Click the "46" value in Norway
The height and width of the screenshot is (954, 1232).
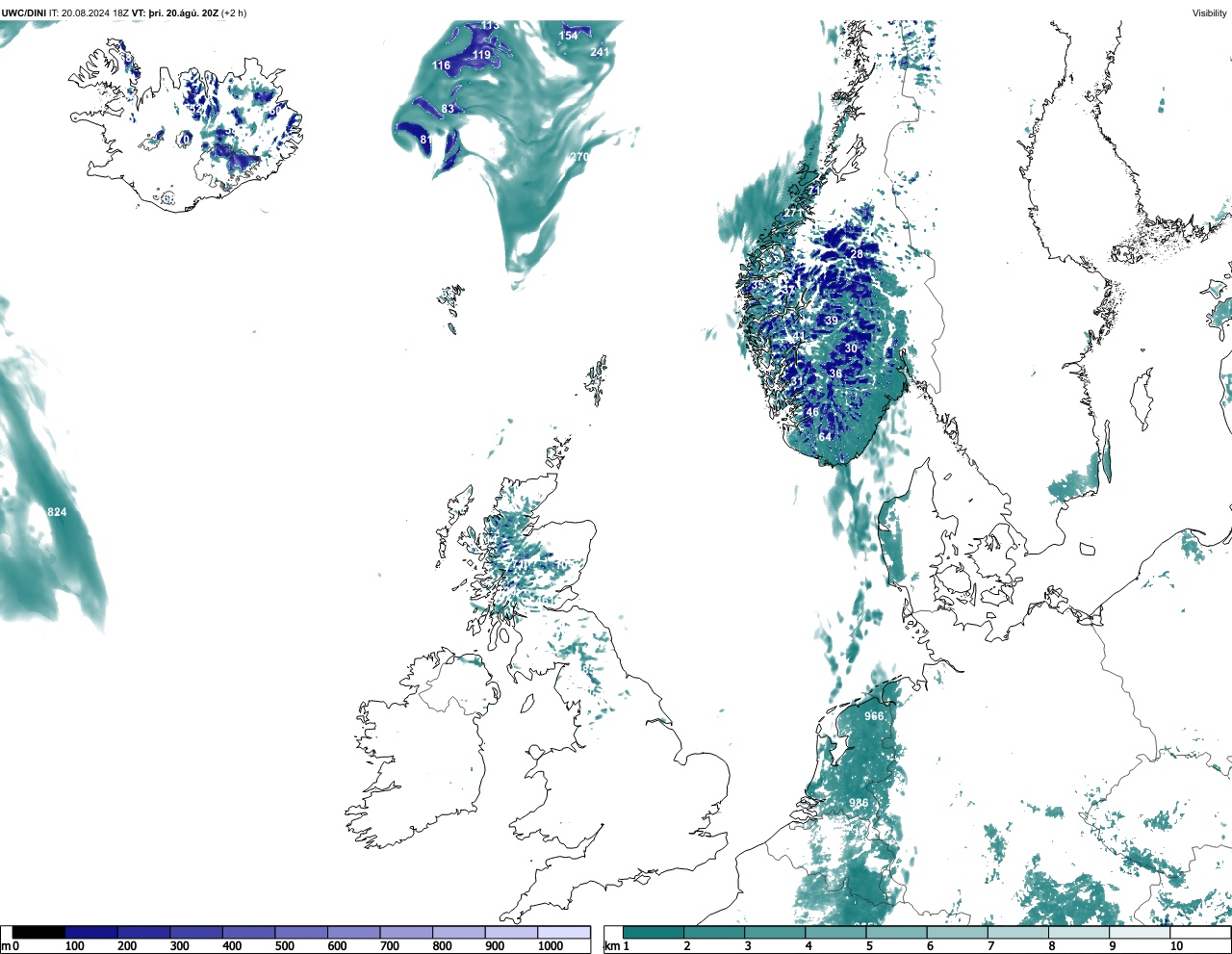[x=812, y=412]
